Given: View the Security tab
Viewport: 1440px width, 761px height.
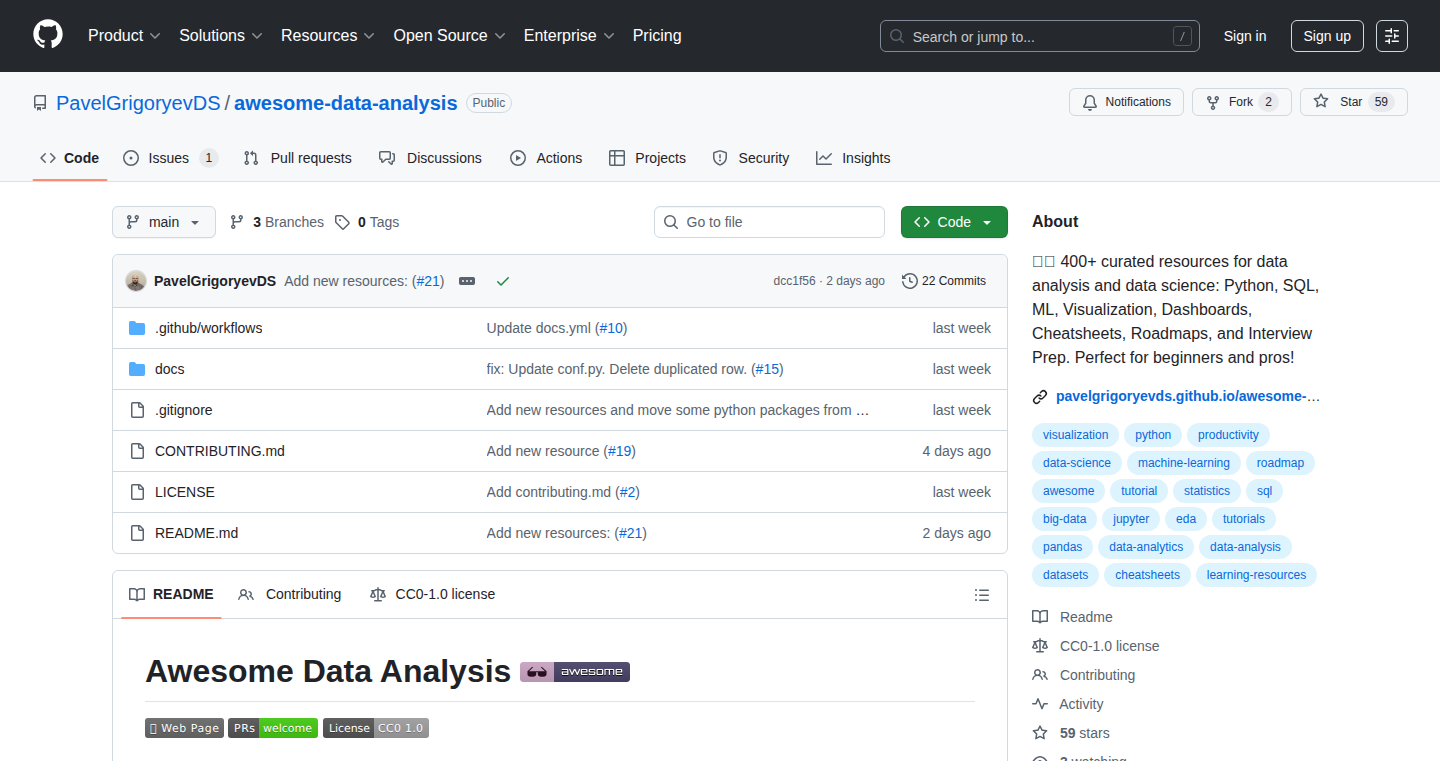Looking at the screenshot, I should tap(750, 158).
